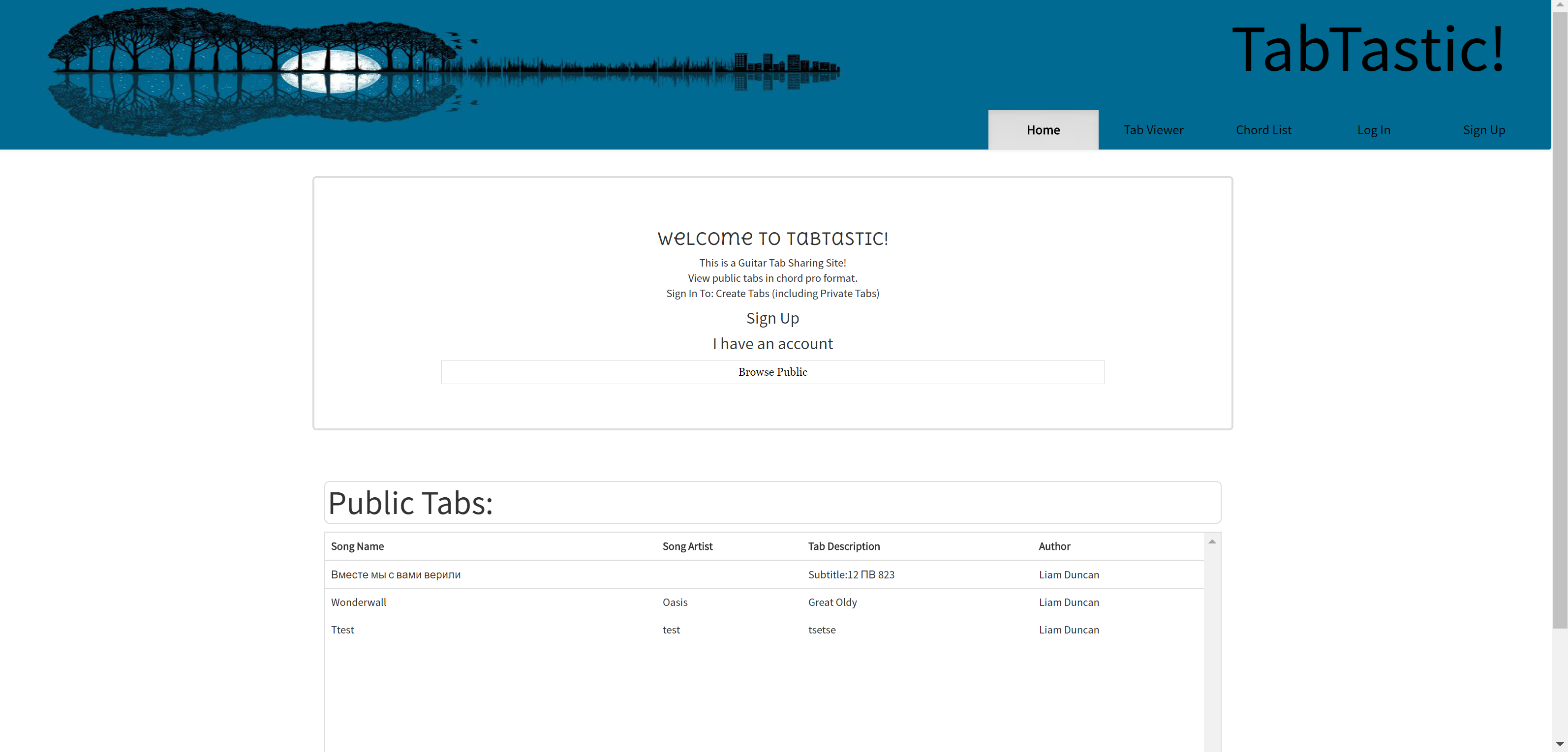
Task: Switch to the Tab Viewer page
Action: click(1153, 129)
